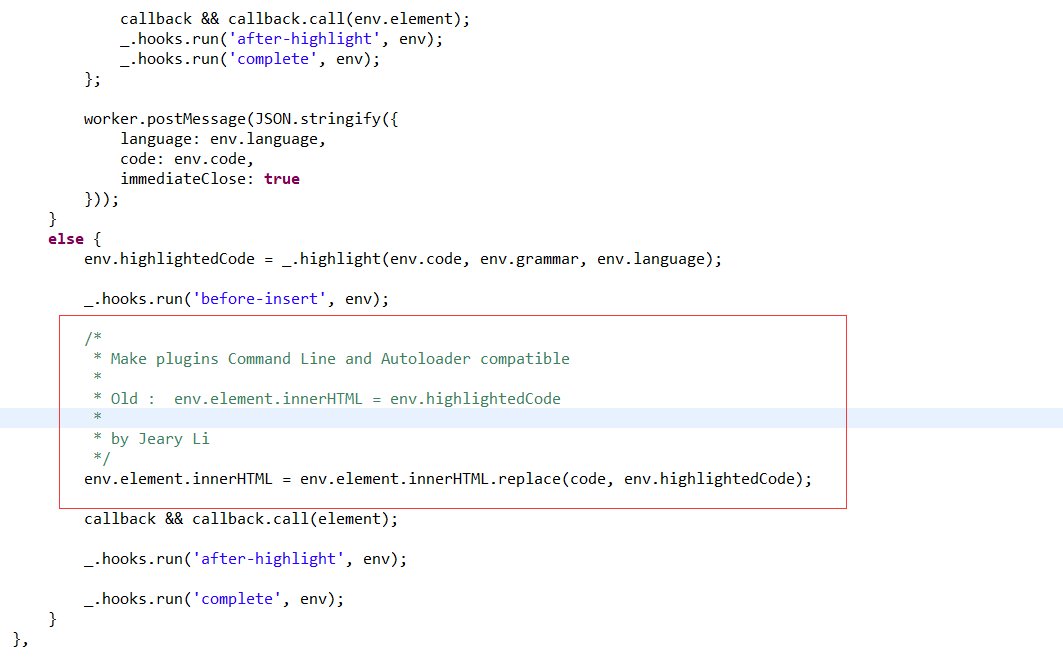Click the line "worker.postMessage(JSON.stringify({"
Viewport: 1063px width, 667px height.
point(241,119)
